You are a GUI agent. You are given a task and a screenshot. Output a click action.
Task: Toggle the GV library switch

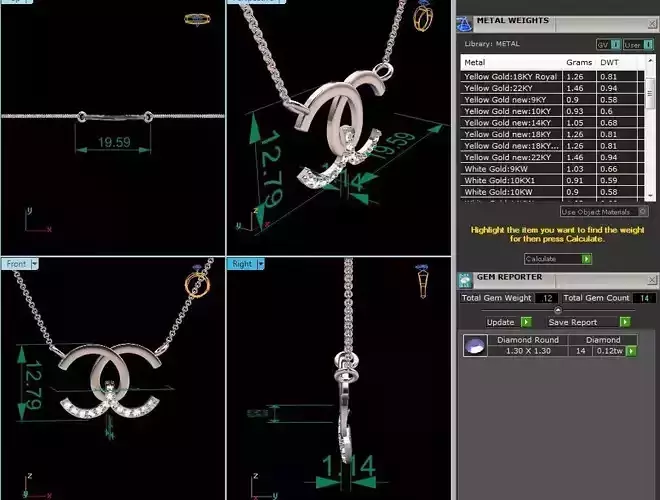pyautogui.click(x=608, y=44)
